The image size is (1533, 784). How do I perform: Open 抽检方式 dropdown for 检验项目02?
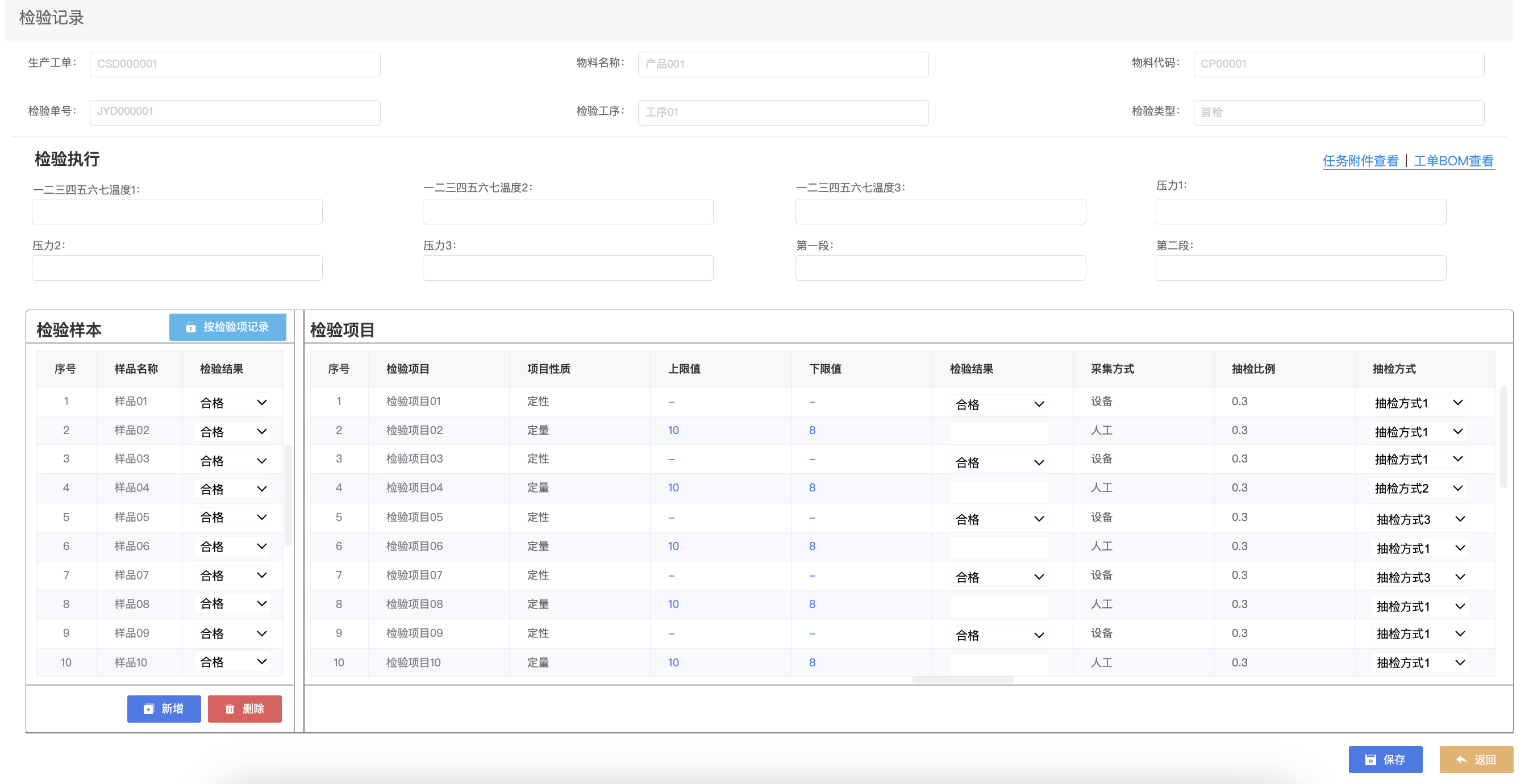click(1418, 432)
